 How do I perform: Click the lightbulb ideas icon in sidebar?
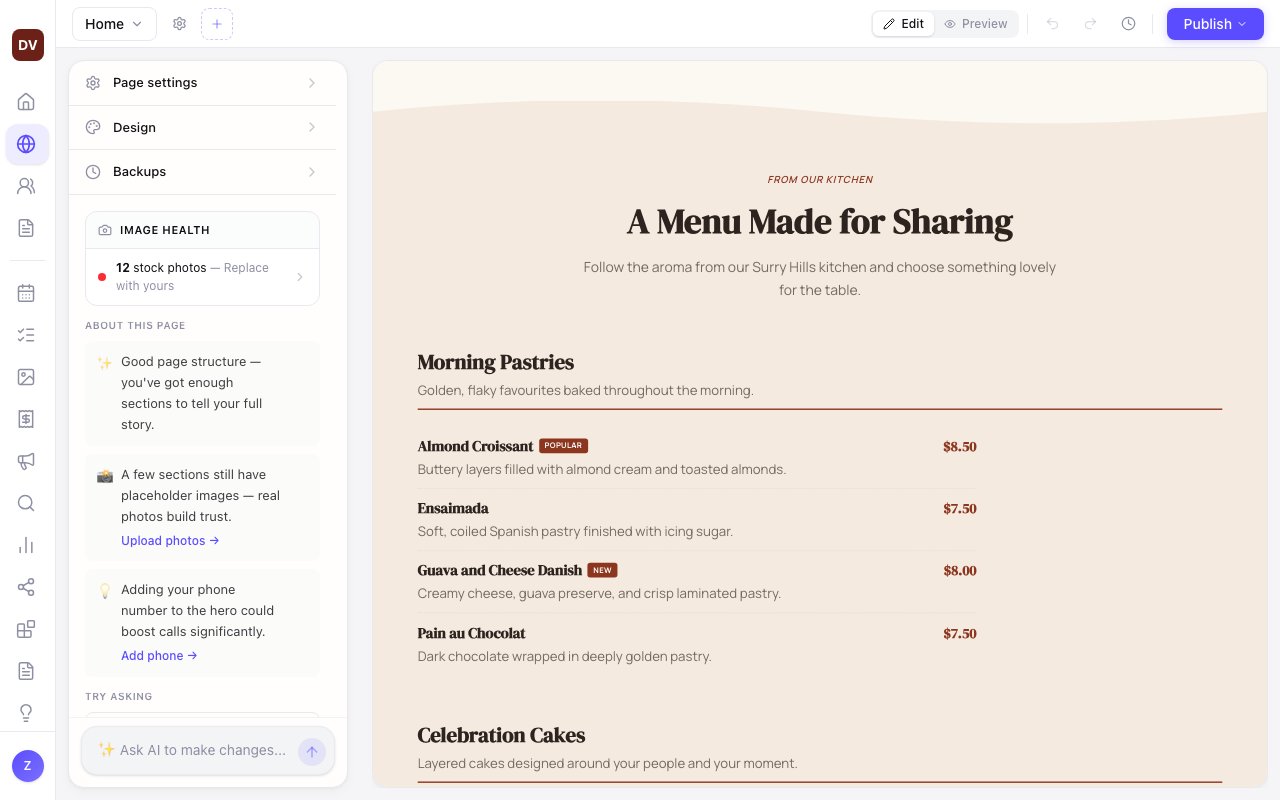(x=27, y=713)
